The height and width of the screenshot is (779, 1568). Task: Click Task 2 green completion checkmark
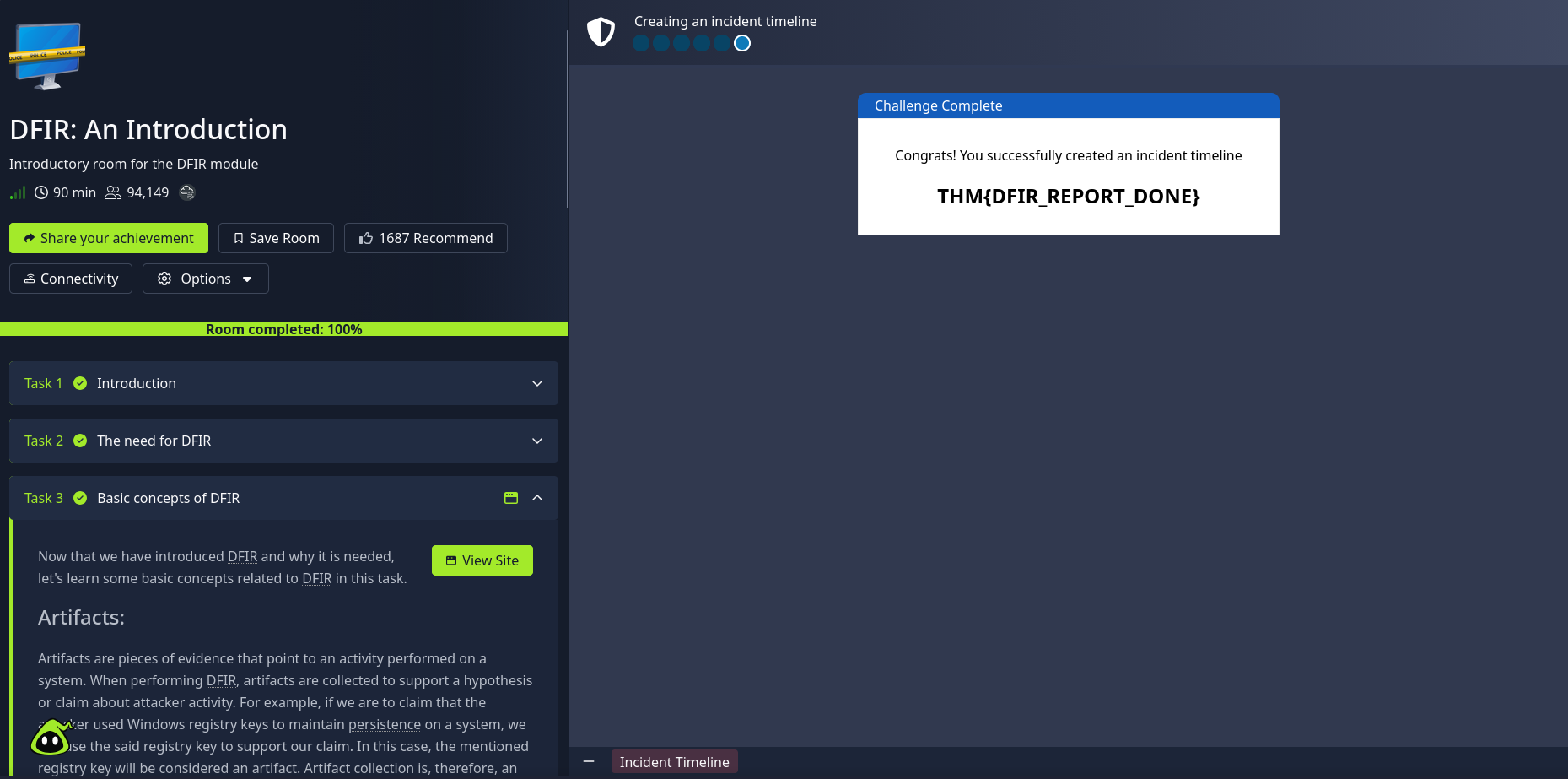pyautogui.click(x=80, y=441)
